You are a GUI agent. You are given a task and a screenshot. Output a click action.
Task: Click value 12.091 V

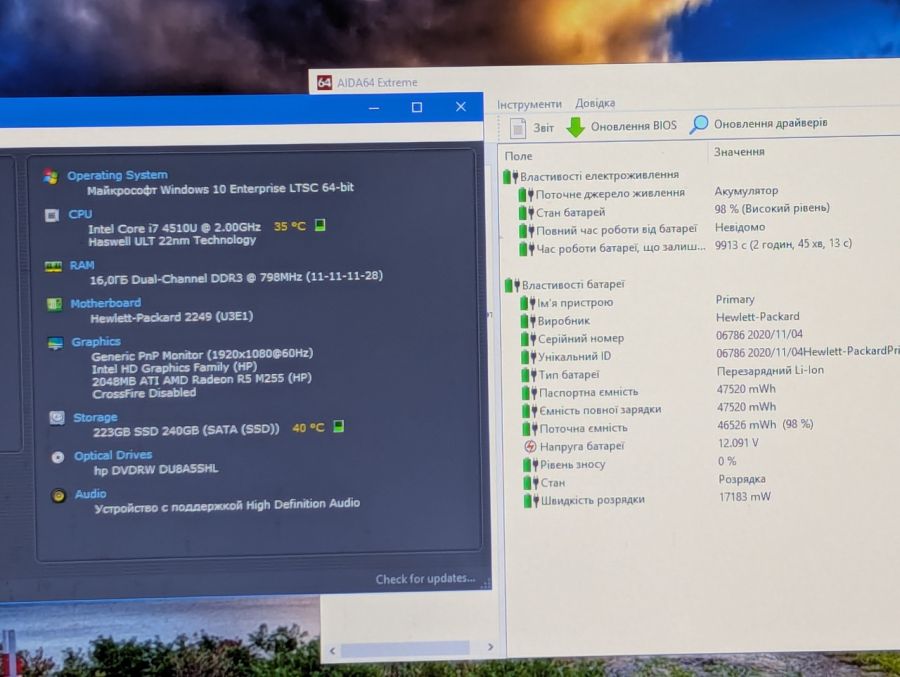[738, 443]
